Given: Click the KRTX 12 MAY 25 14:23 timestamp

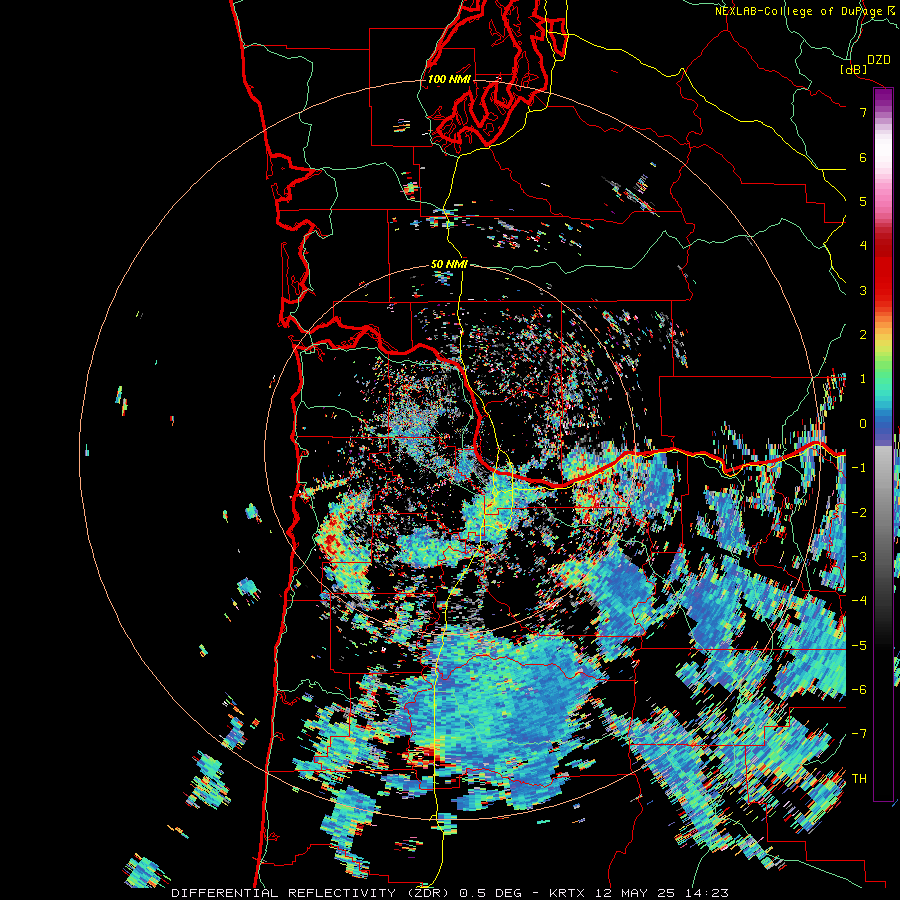Looking at the screenshot, I should (639, 893).
